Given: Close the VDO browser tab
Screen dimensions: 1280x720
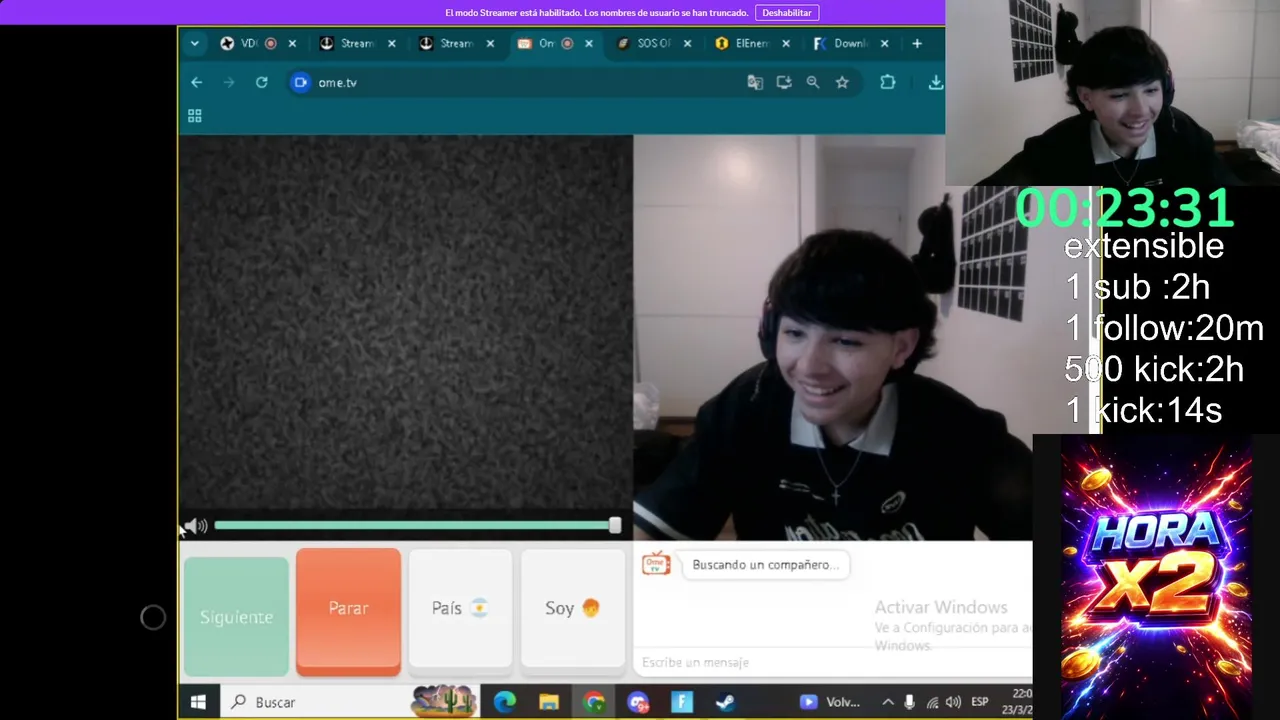Looking at the screenshot, I should [292, 43].
